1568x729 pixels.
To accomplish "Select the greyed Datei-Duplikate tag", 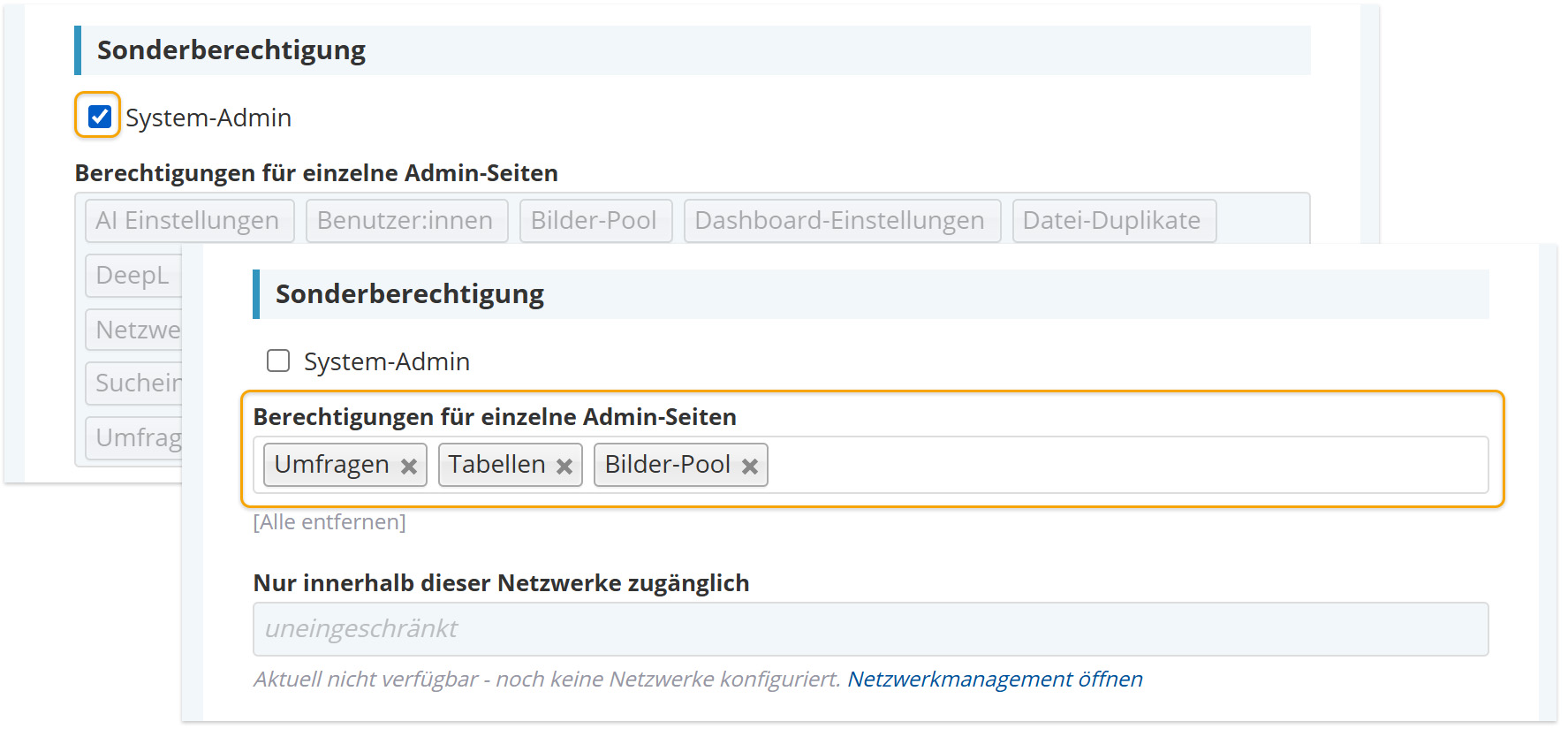I will click(1114, 221).
